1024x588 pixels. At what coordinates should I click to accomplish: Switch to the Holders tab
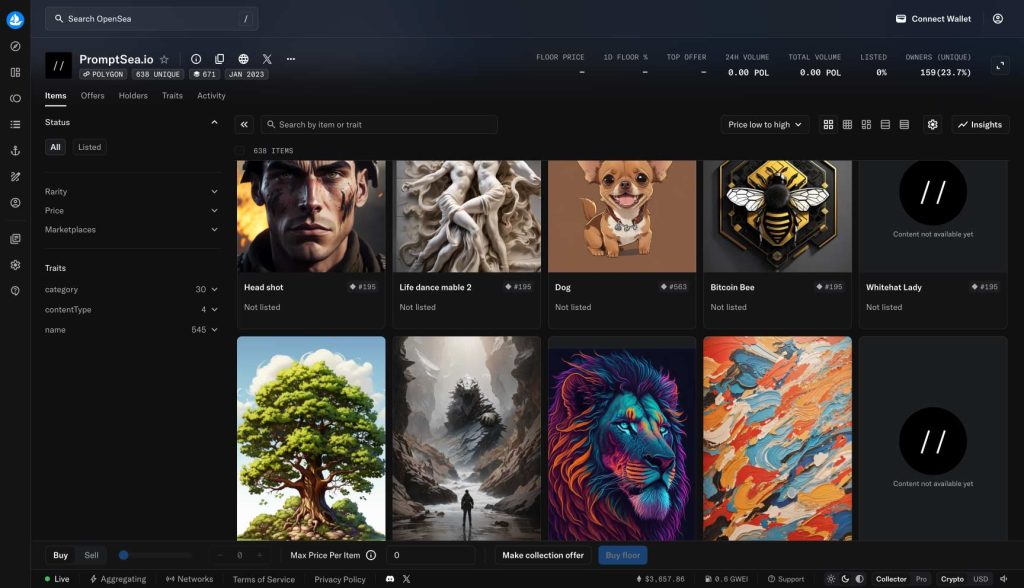133,96
